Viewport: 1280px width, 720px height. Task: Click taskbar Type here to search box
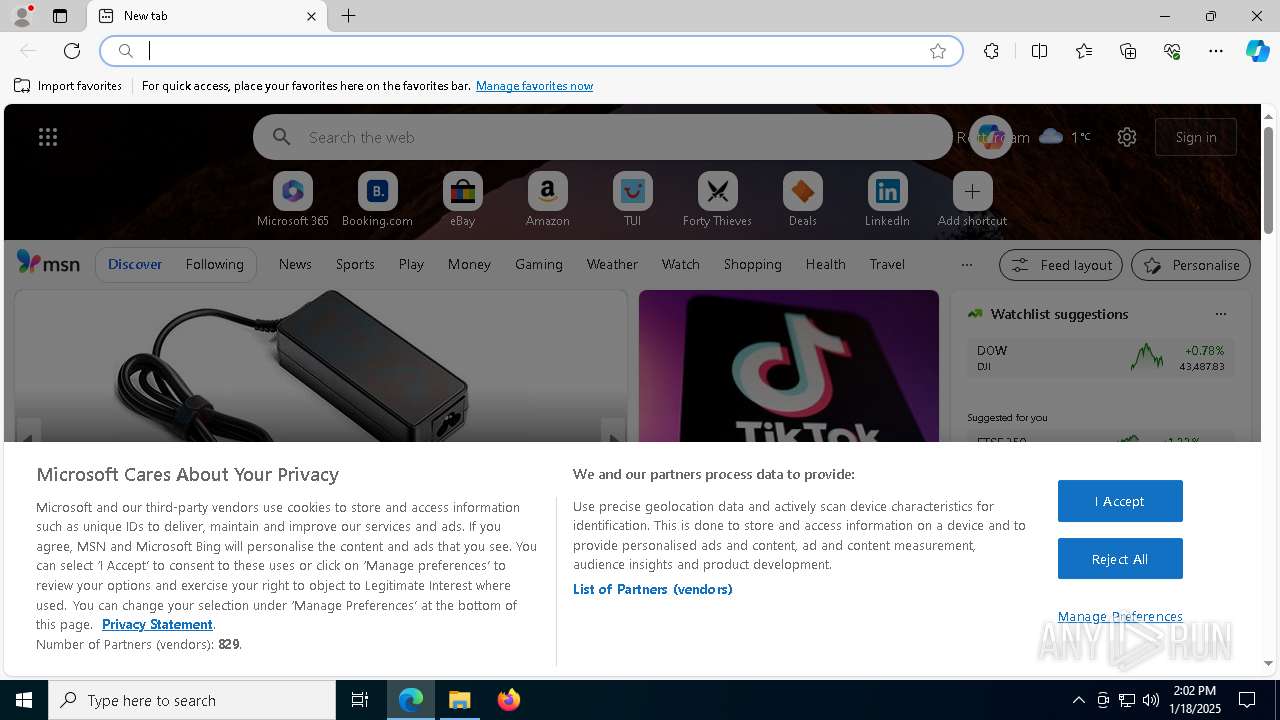[192, 700]
